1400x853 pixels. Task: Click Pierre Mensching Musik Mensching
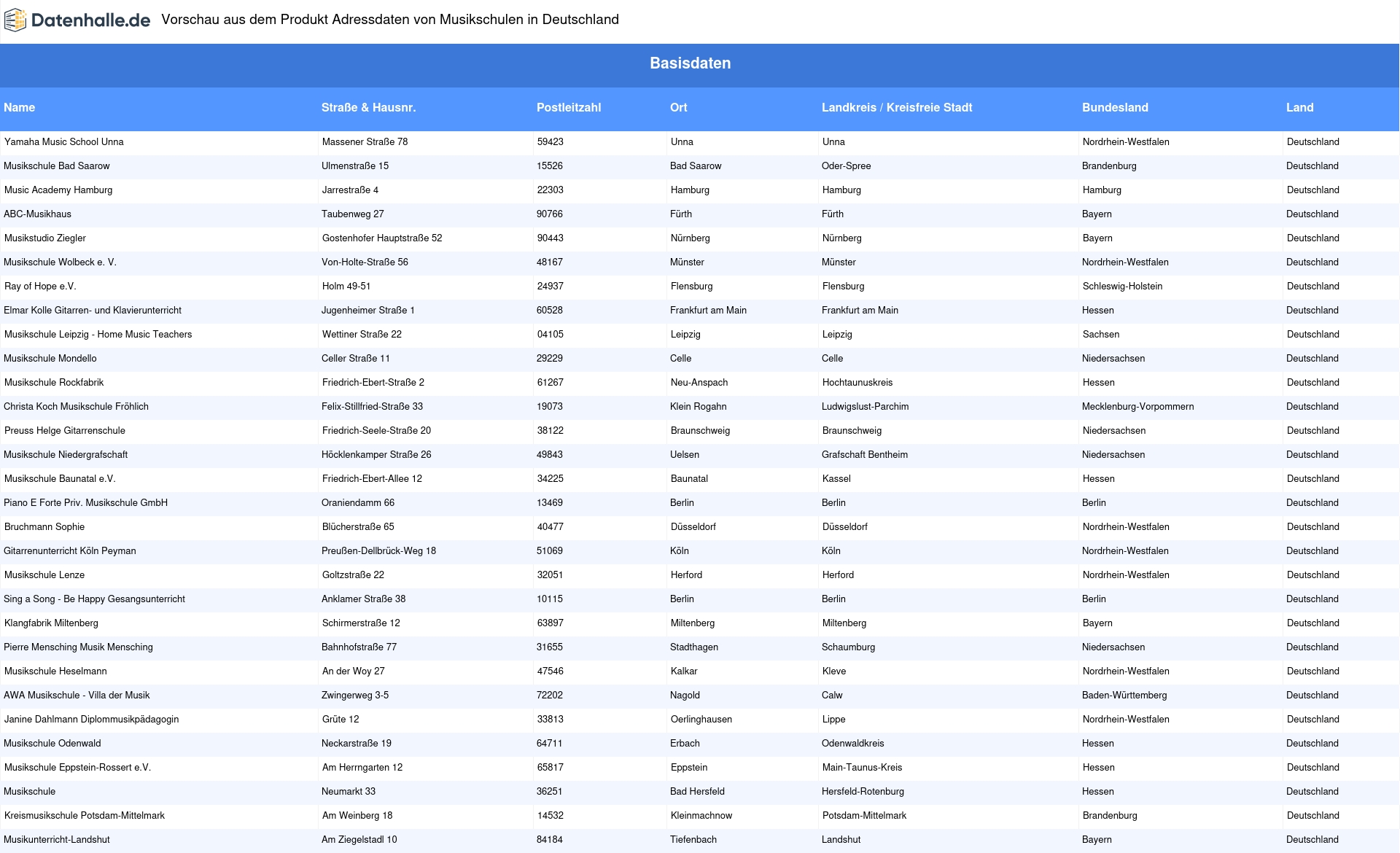coord(78,647)
